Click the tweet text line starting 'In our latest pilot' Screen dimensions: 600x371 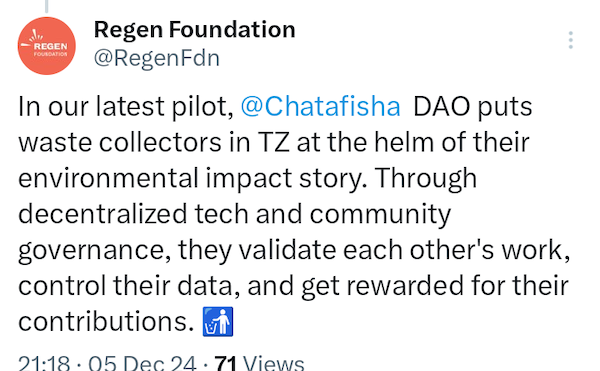(275, 106)
